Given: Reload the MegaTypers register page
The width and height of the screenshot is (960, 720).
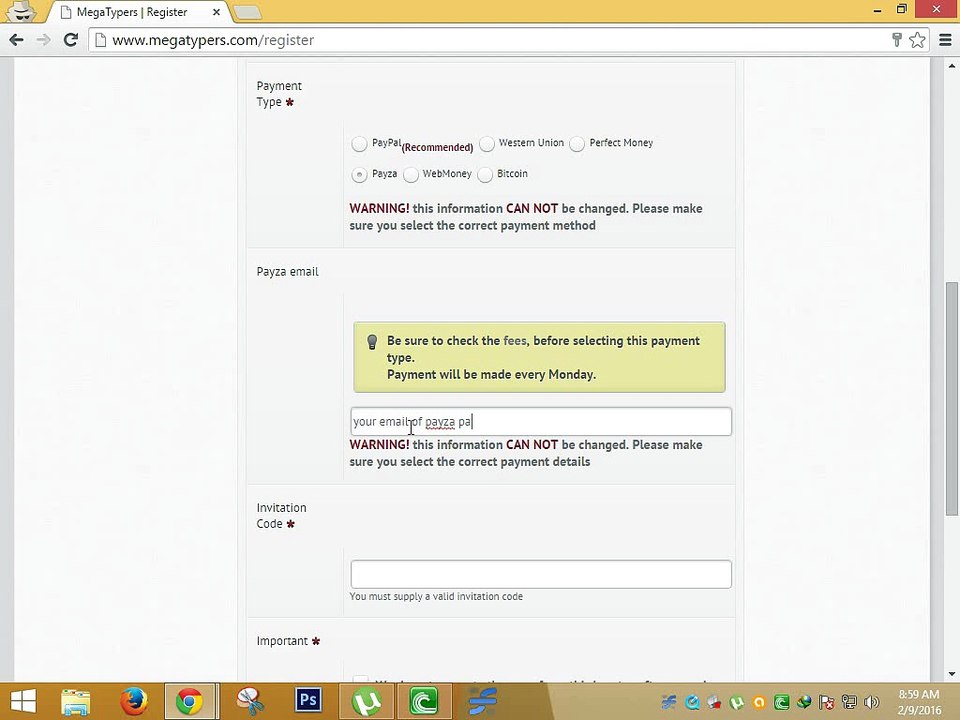Looking at the screenshot, I should pos(71,40).
